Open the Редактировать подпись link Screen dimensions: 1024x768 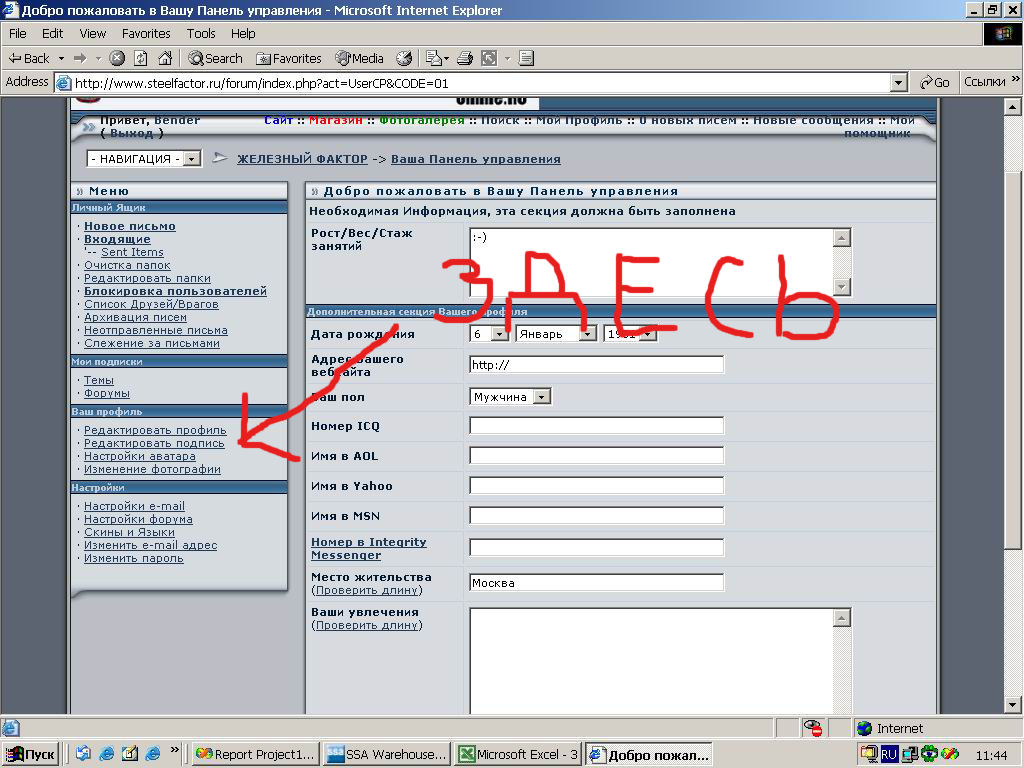coord(154,443)
